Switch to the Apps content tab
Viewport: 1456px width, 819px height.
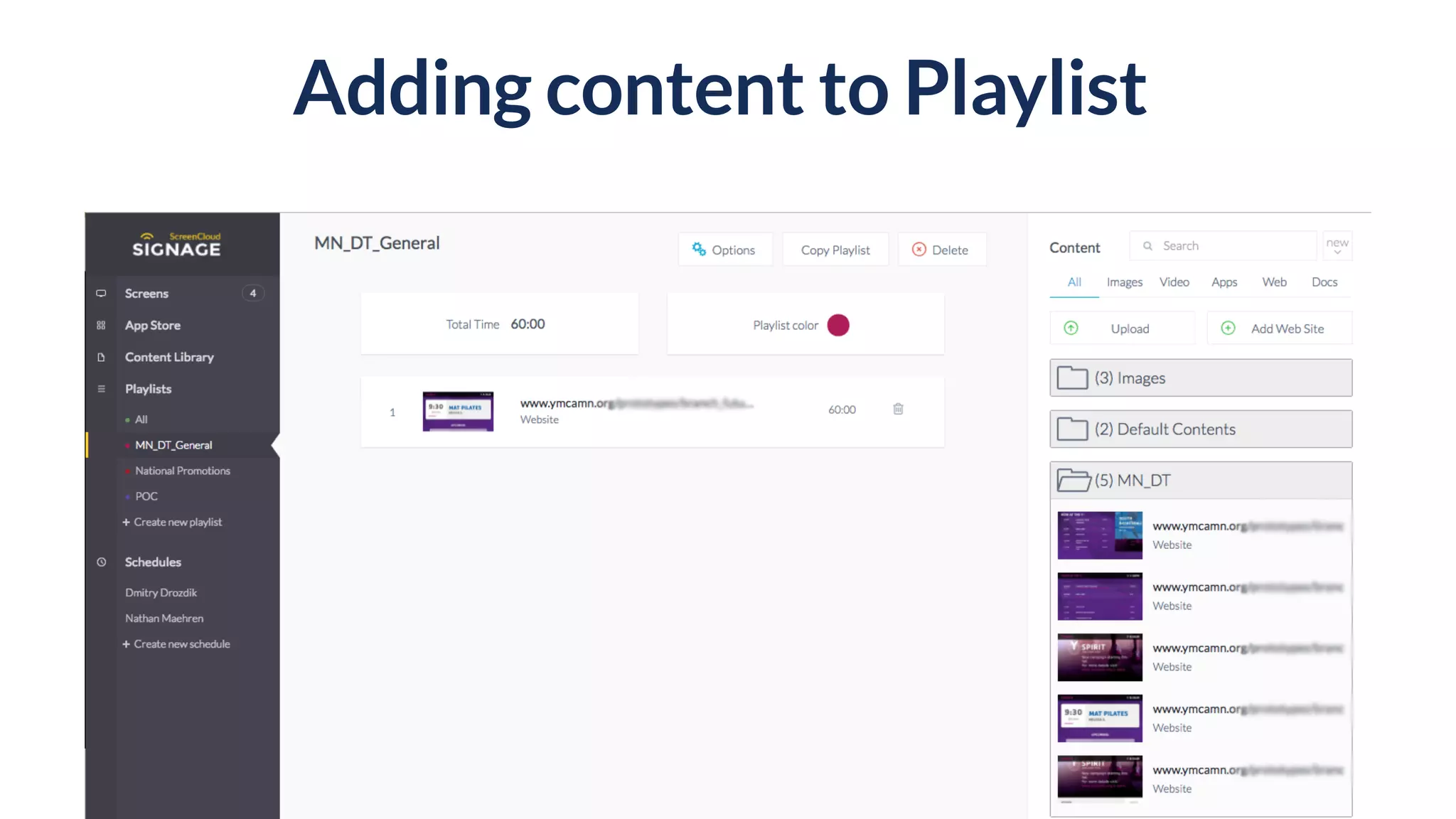tap(1224, 282)
